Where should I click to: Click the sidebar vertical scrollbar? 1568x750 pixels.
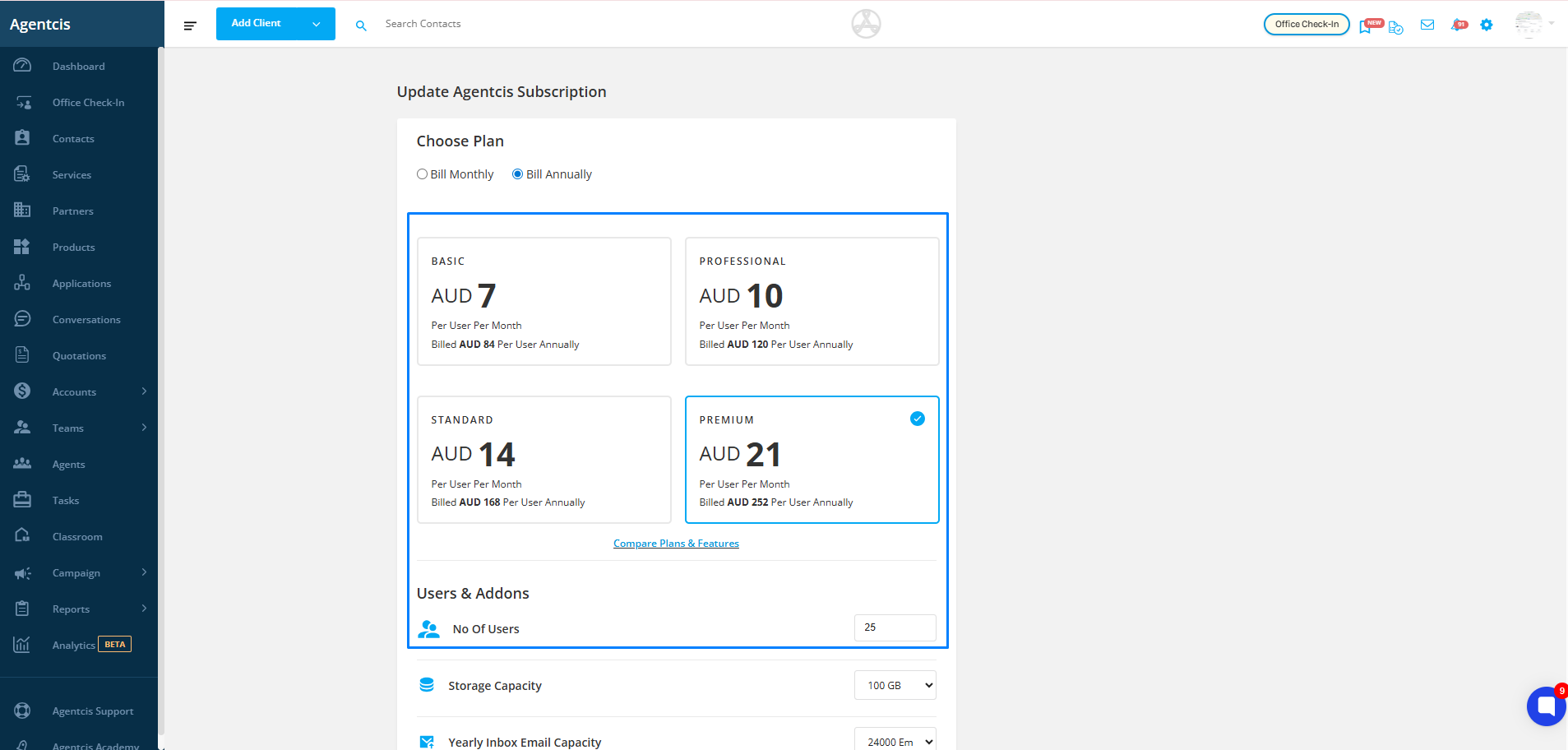coord(161,391)
